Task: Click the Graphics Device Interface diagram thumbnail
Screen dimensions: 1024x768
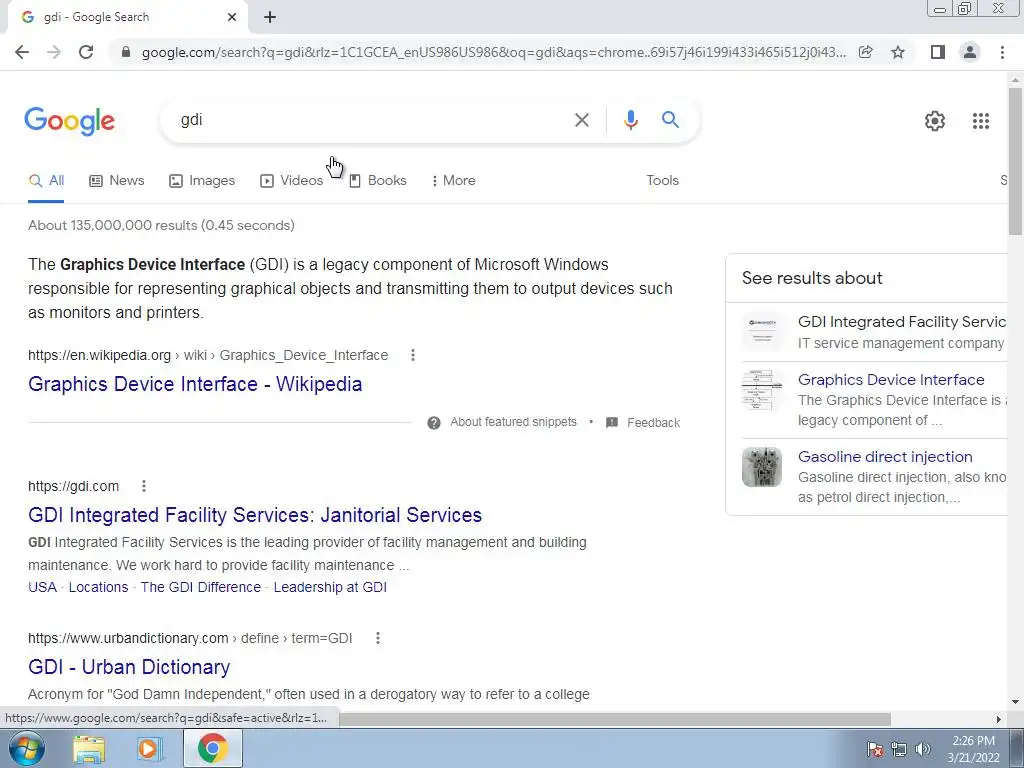Action: pyautogui.click(x=761, y=390)
